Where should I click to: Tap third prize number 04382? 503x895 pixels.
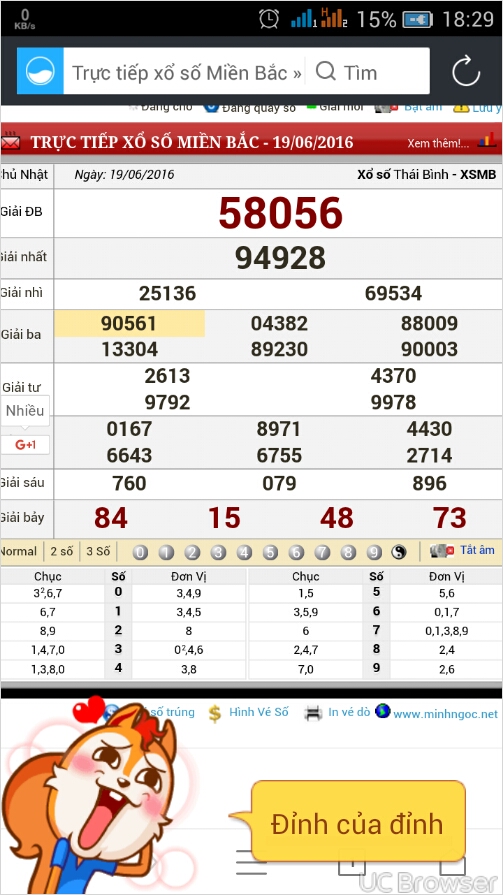[x=279, y=324]
